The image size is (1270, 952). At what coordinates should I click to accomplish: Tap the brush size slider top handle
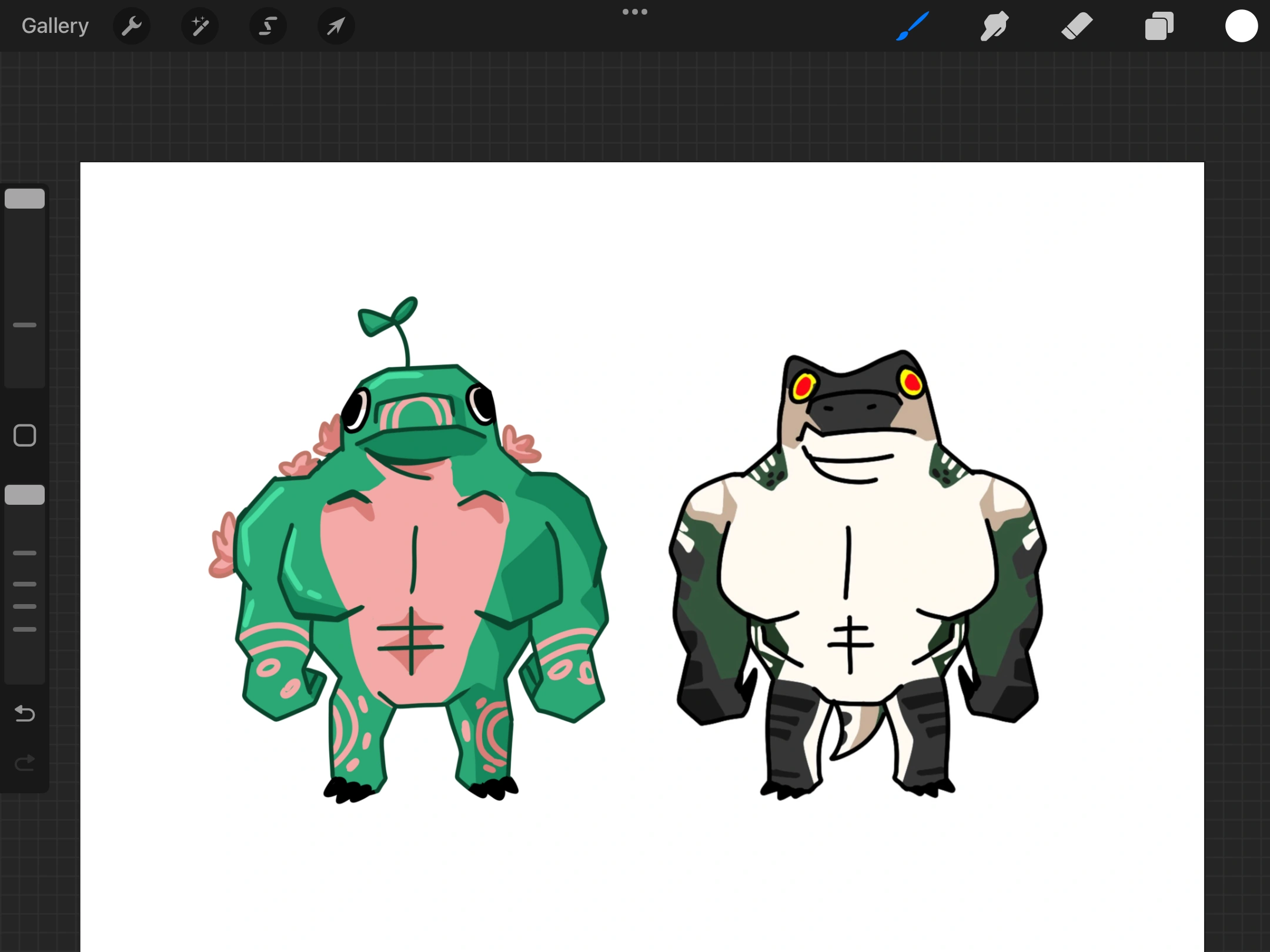coord(24,198)
